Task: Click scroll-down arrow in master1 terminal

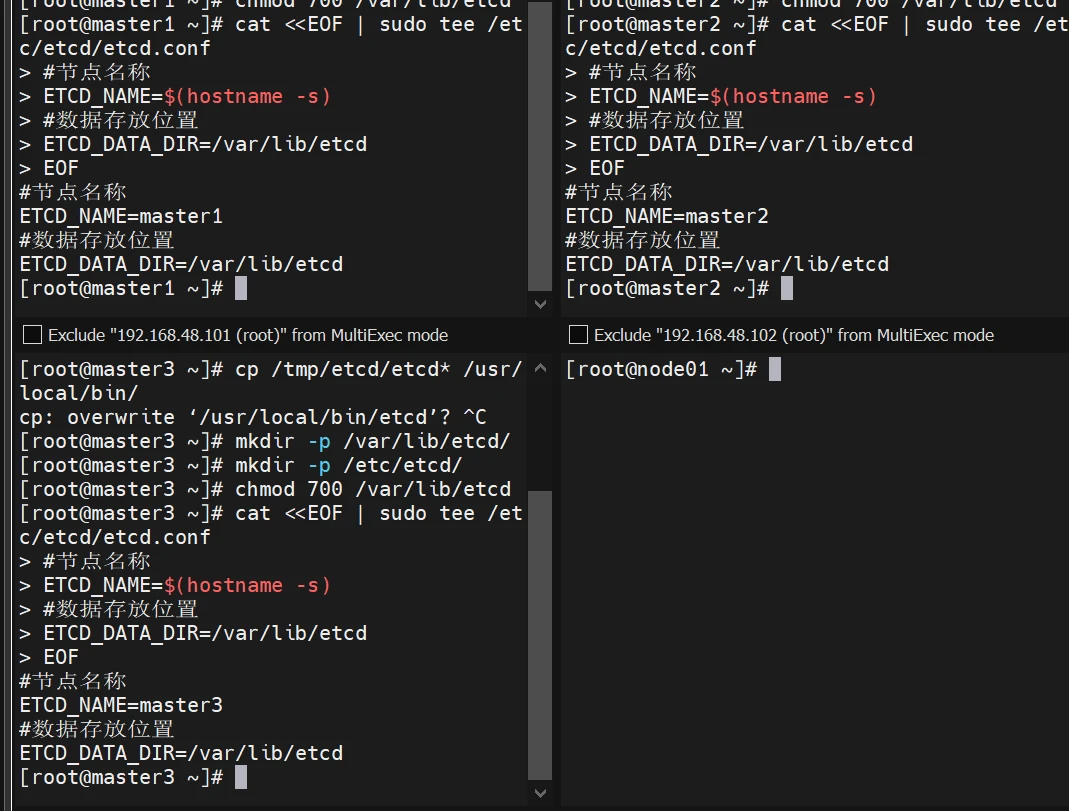Action: point(540,304)
